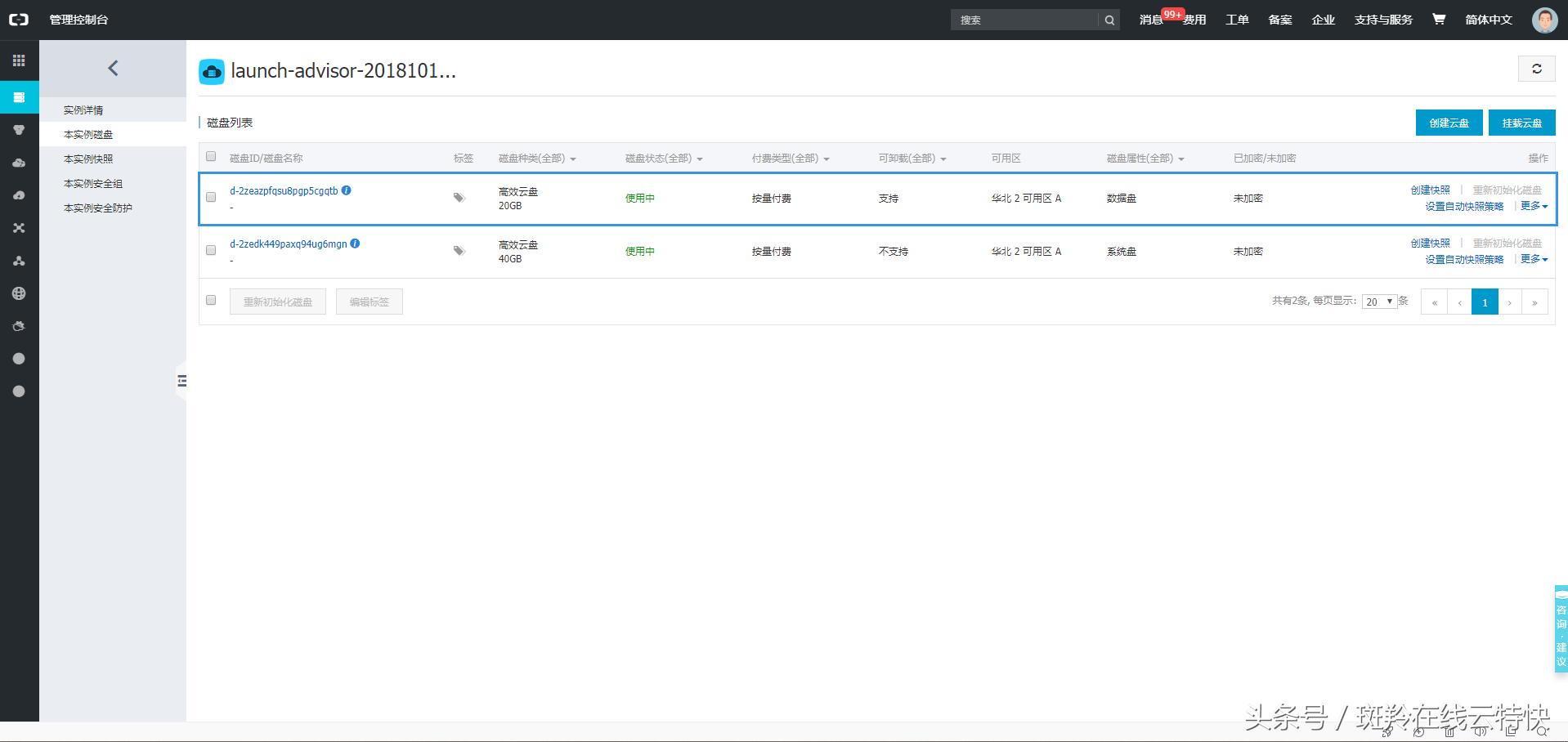
Task: Click the 挂载云盘 button
Action: [1521, 123]
